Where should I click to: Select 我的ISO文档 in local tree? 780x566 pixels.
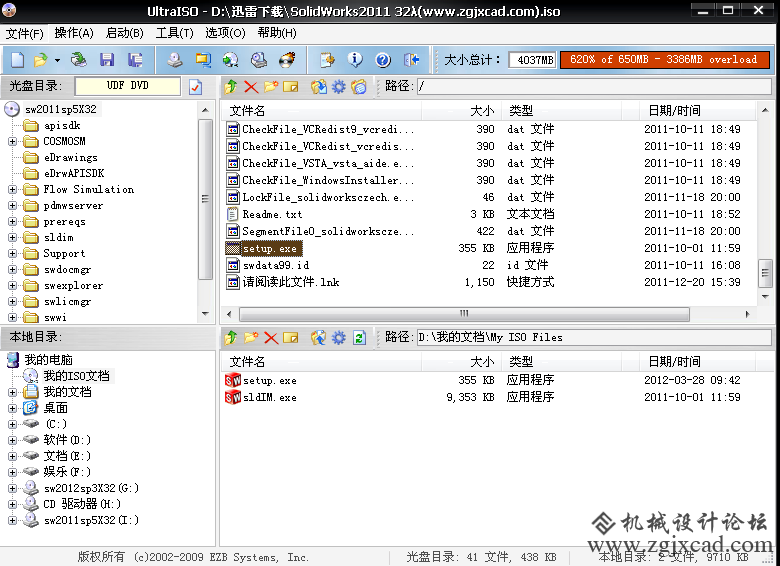[76, 376]
